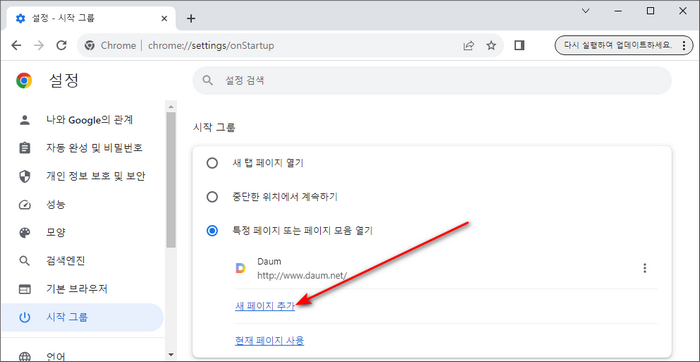Click the 시작 그룹 section heading
The height and width of the screenshot is (362, 700).
[x=214, y=128]
